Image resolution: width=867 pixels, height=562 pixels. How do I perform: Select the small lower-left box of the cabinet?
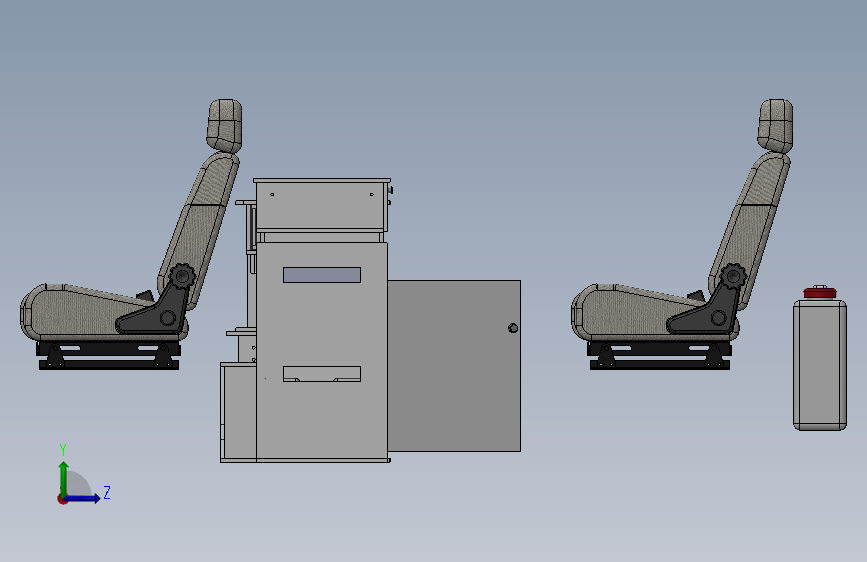[238, 412]
